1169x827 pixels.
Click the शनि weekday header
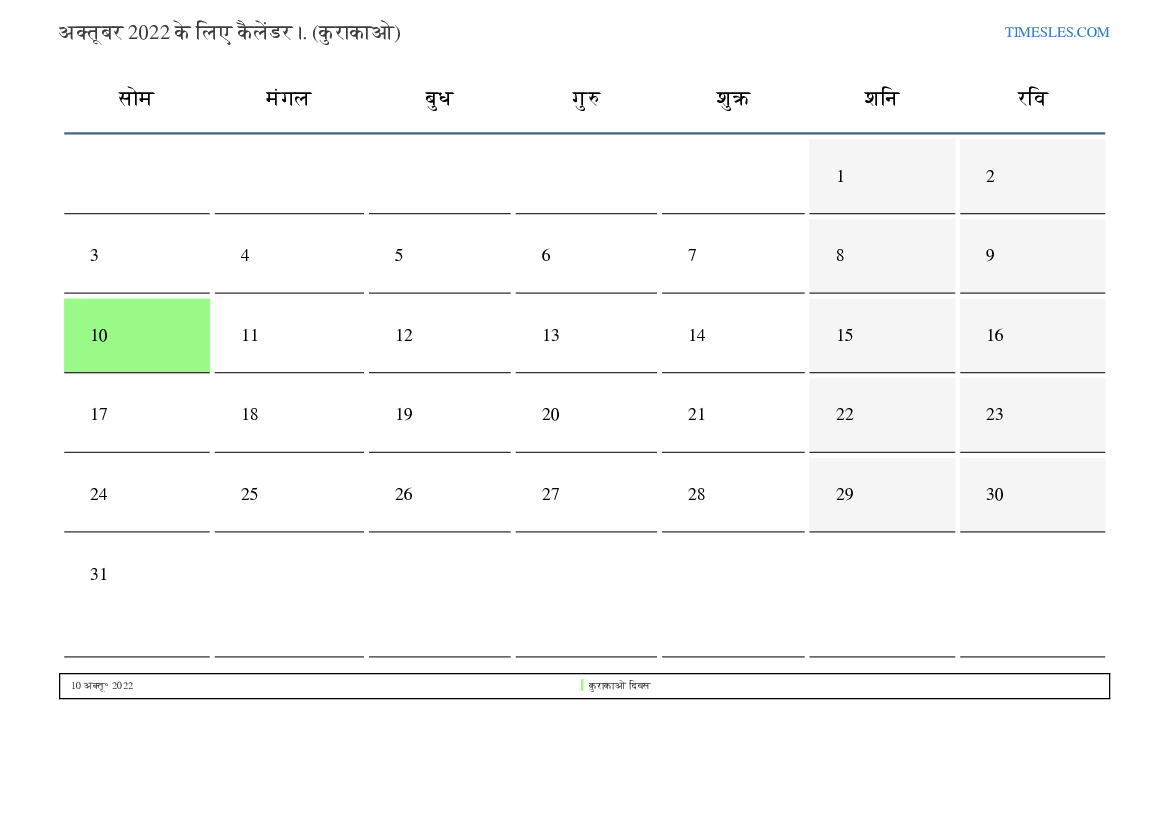tap(882, 98)
